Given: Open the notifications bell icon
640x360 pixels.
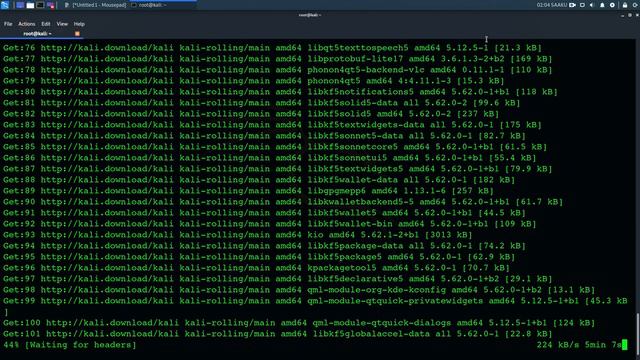Looking at the screenshot, I should coord(602,5).
